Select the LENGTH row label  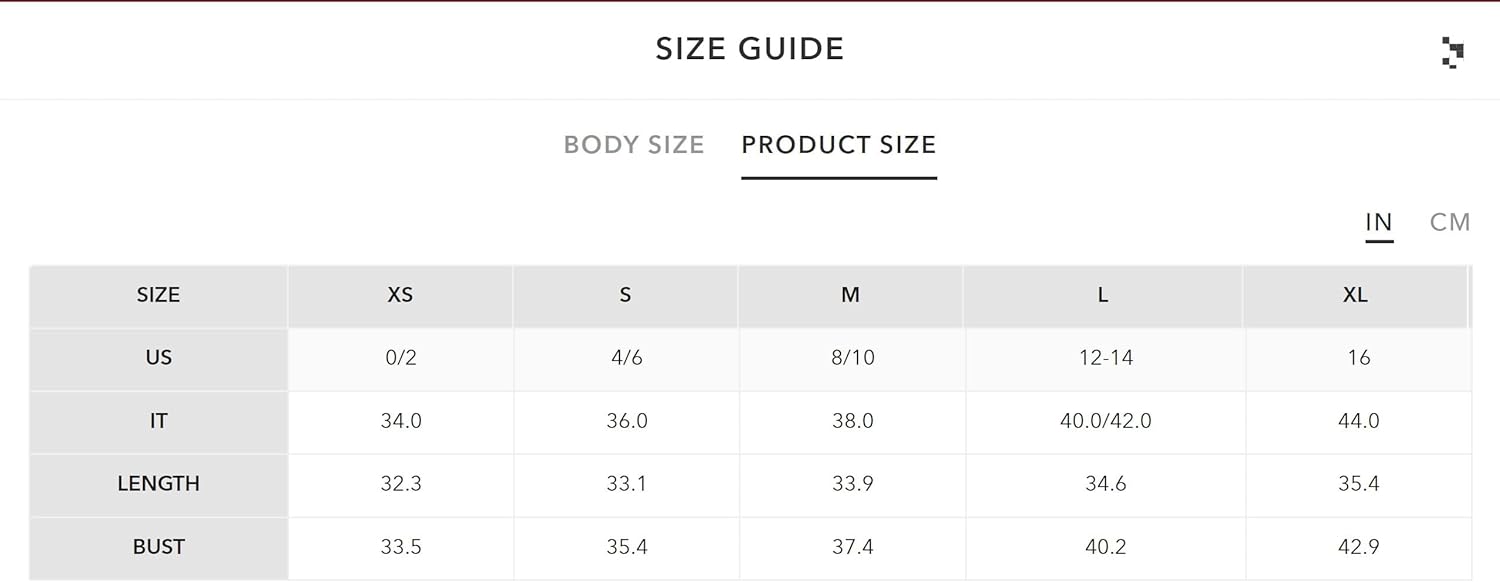click(x=159, y=484)
